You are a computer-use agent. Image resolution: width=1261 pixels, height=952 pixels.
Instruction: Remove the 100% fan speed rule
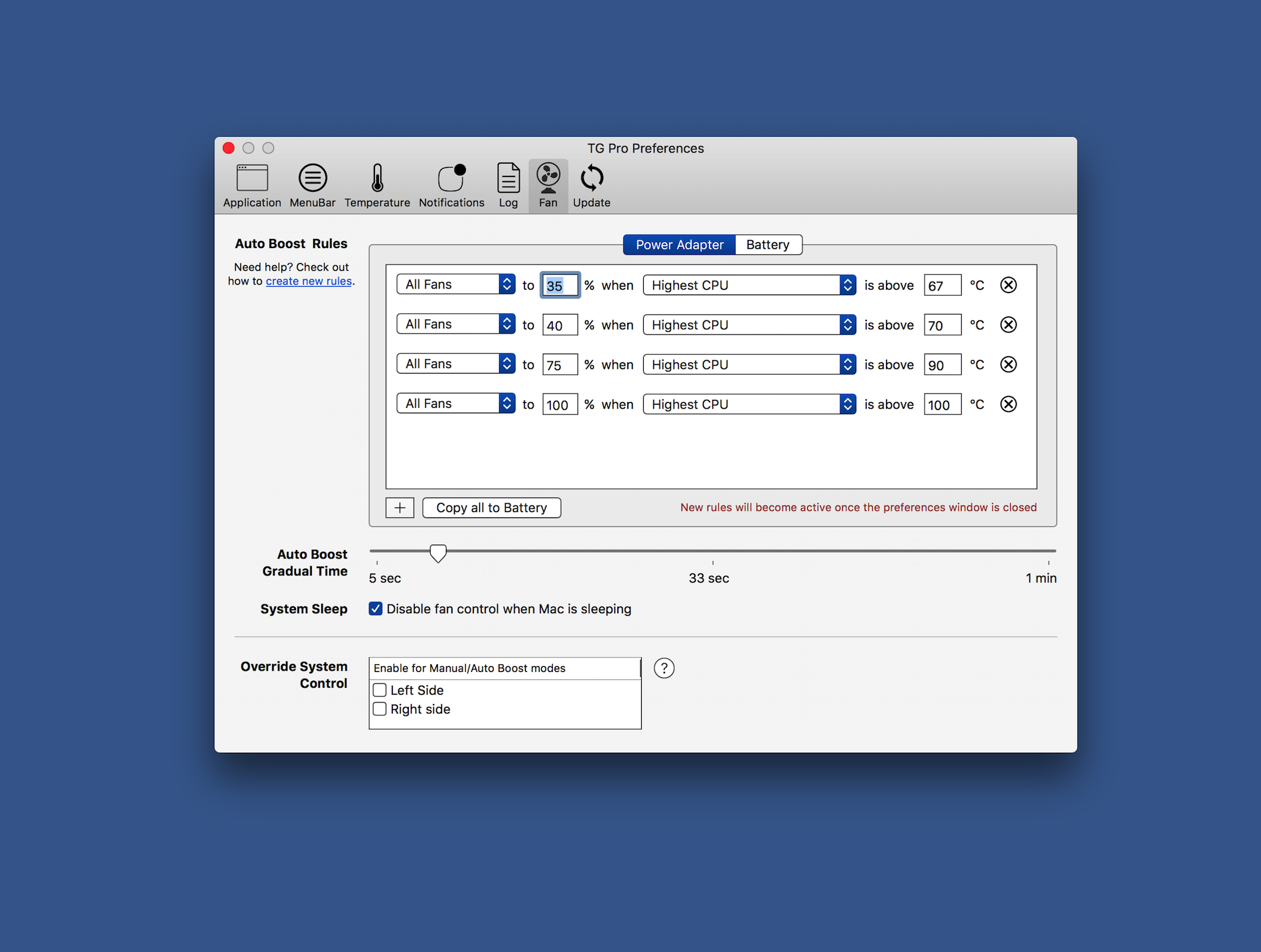coord(1008,405)
